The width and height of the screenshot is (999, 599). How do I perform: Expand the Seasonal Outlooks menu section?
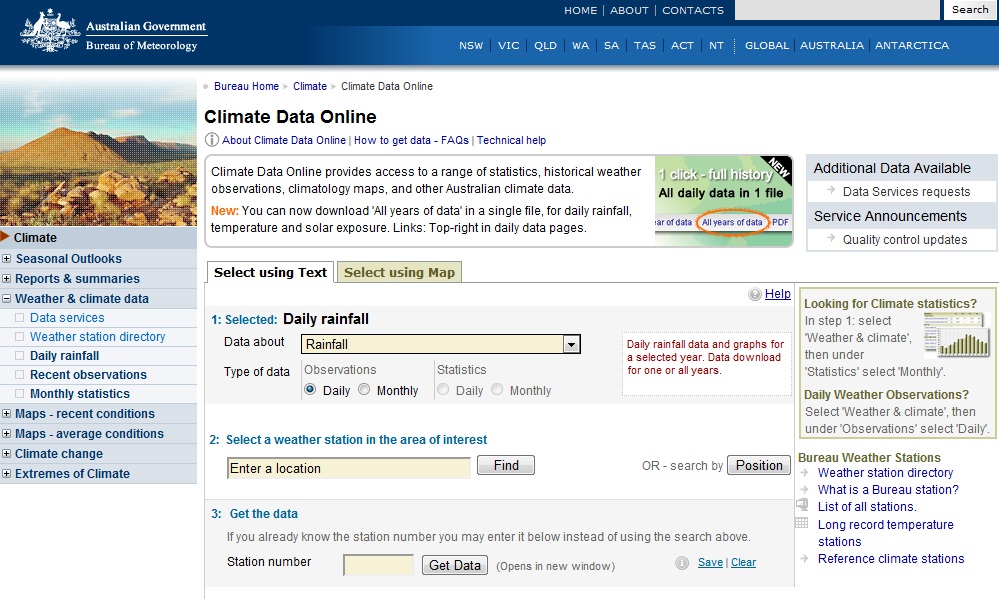(7, 259)
